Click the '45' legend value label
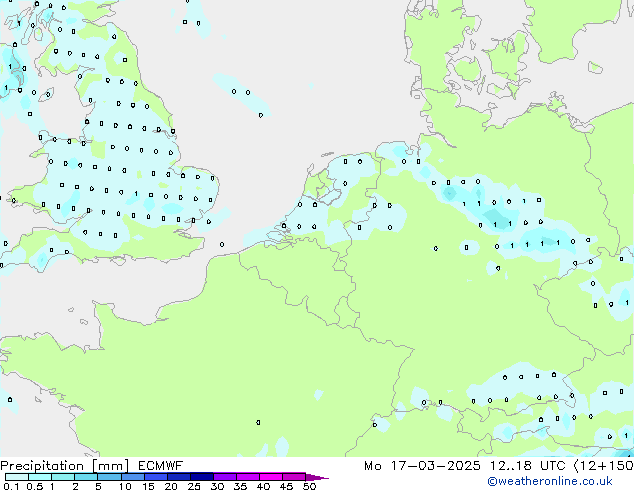Screen dimensions: 634x490 286,486
